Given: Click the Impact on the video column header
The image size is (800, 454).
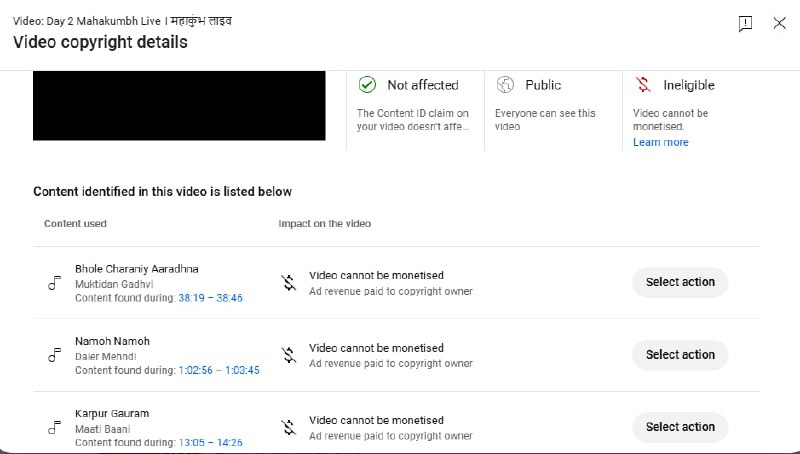Looking at the screenshot, I should tap(324, 223).
